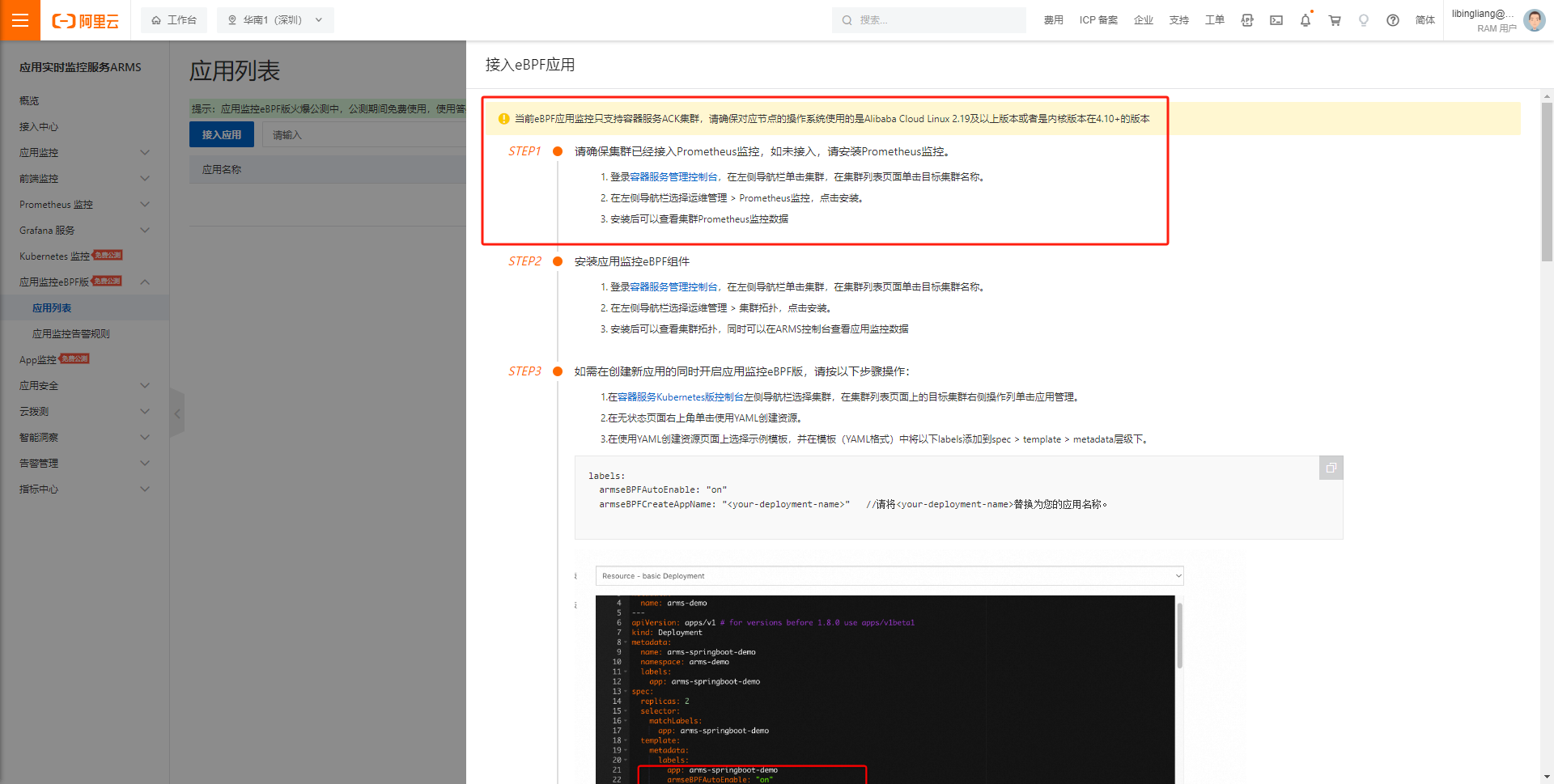Click the Alibaba Cloud logo
The height and width of the screenshot is (784, 1554).
pyautogui.click(x=85, y=21)
